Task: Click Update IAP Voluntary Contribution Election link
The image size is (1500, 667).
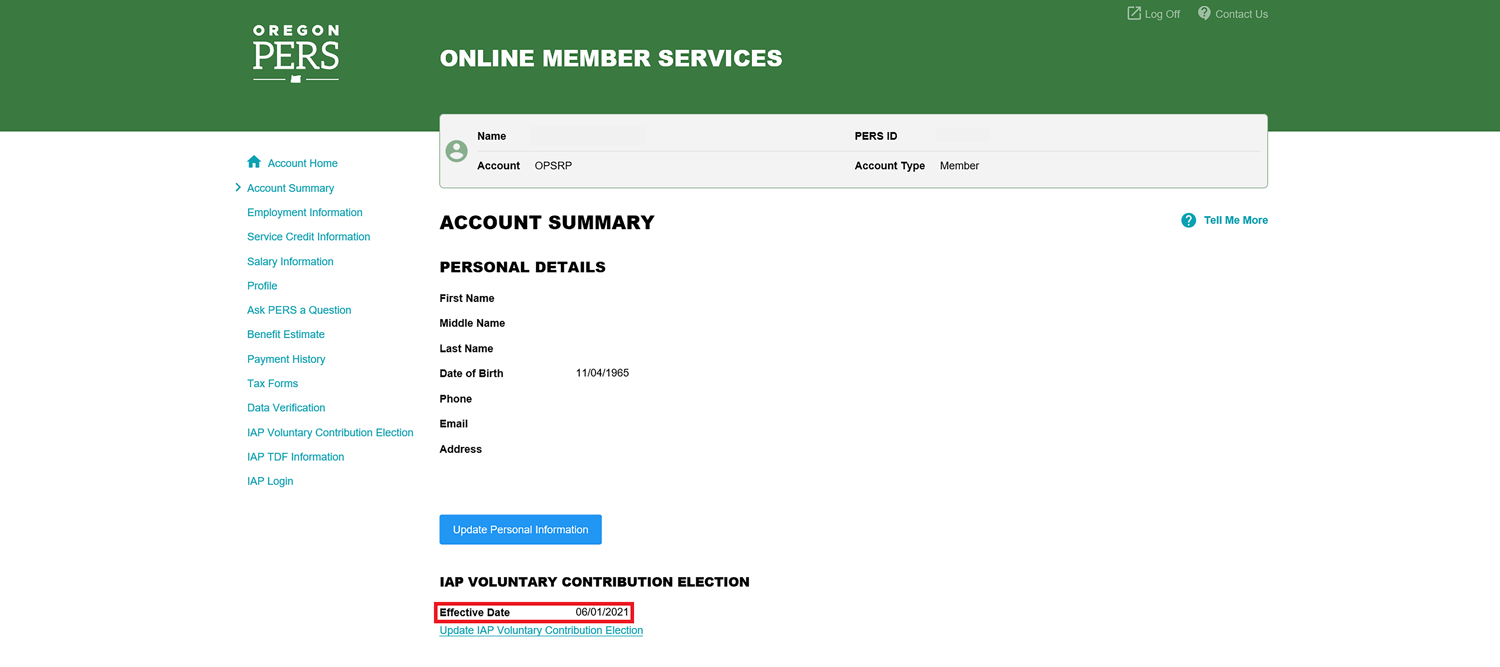Action: click(541, 631)
